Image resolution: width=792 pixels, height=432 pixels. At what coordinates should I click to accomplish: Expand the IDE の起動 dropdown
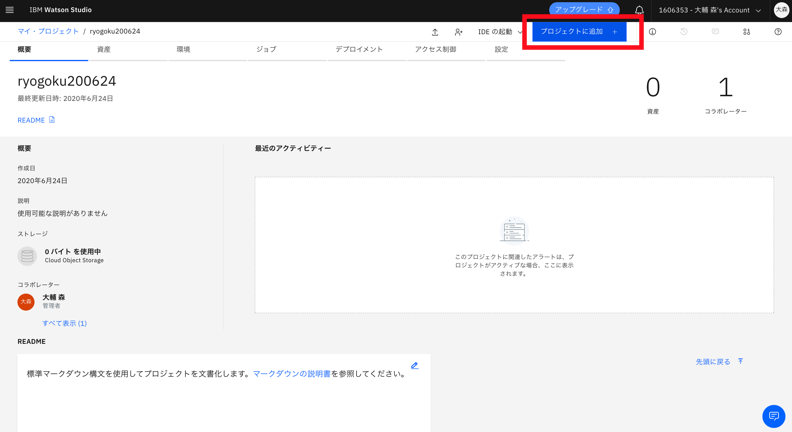click(x=500, y=31)
